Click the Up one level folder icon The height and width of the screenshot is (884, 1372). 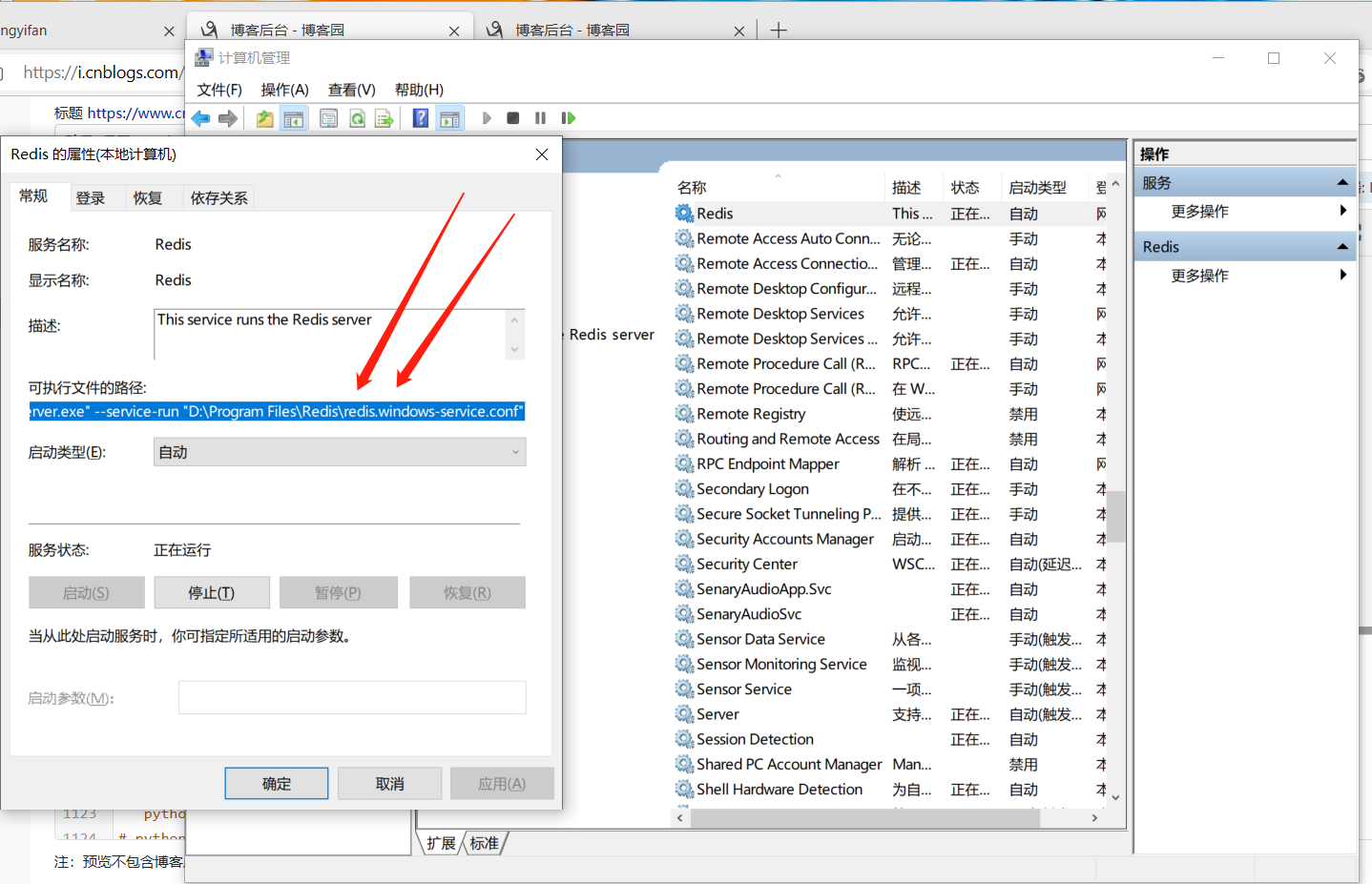(x=264, y=118)
